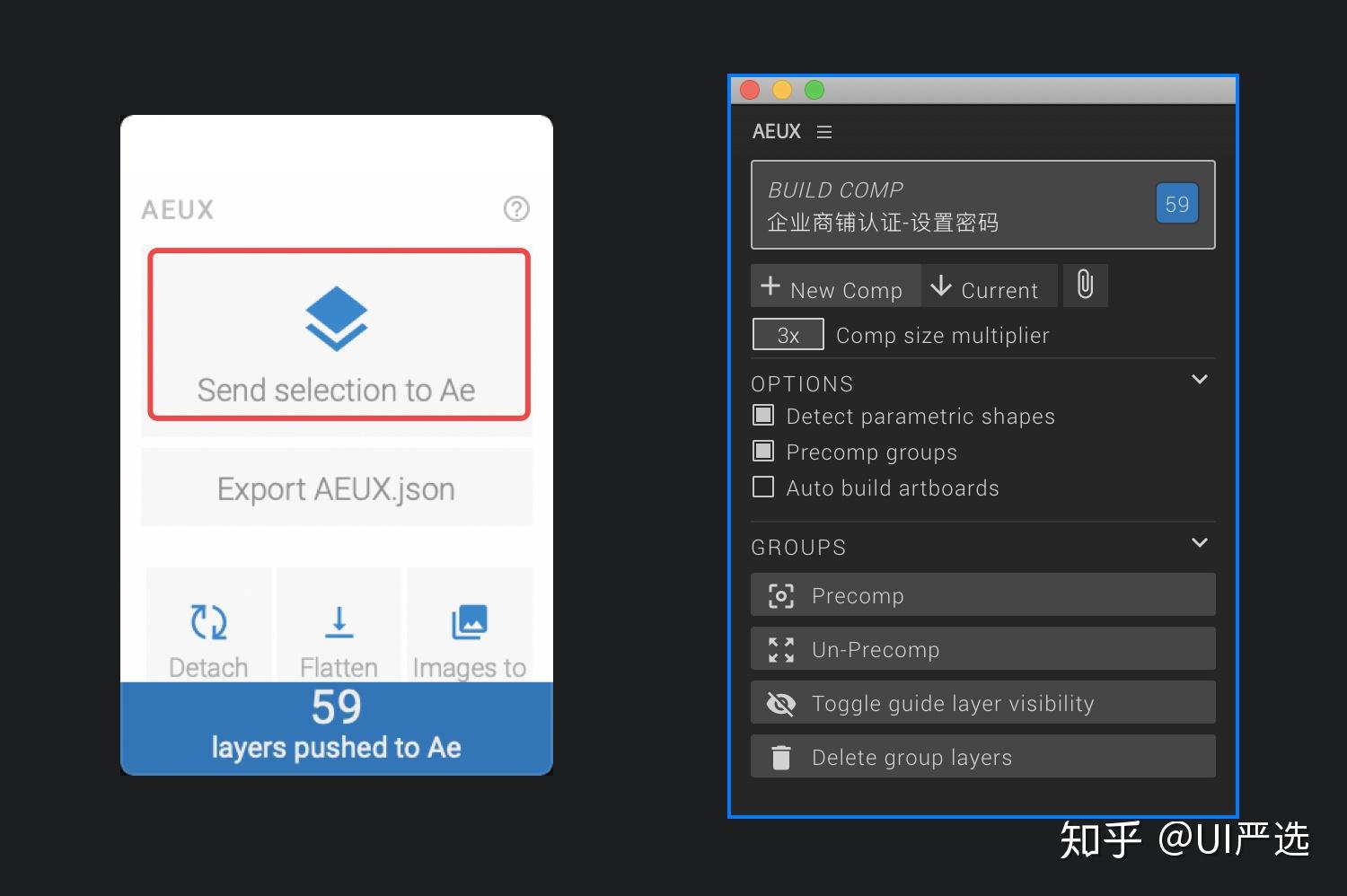Click the Precomp frame icon
The width and height of the screenshot is (1347, 896).
(x=780, y=594)
